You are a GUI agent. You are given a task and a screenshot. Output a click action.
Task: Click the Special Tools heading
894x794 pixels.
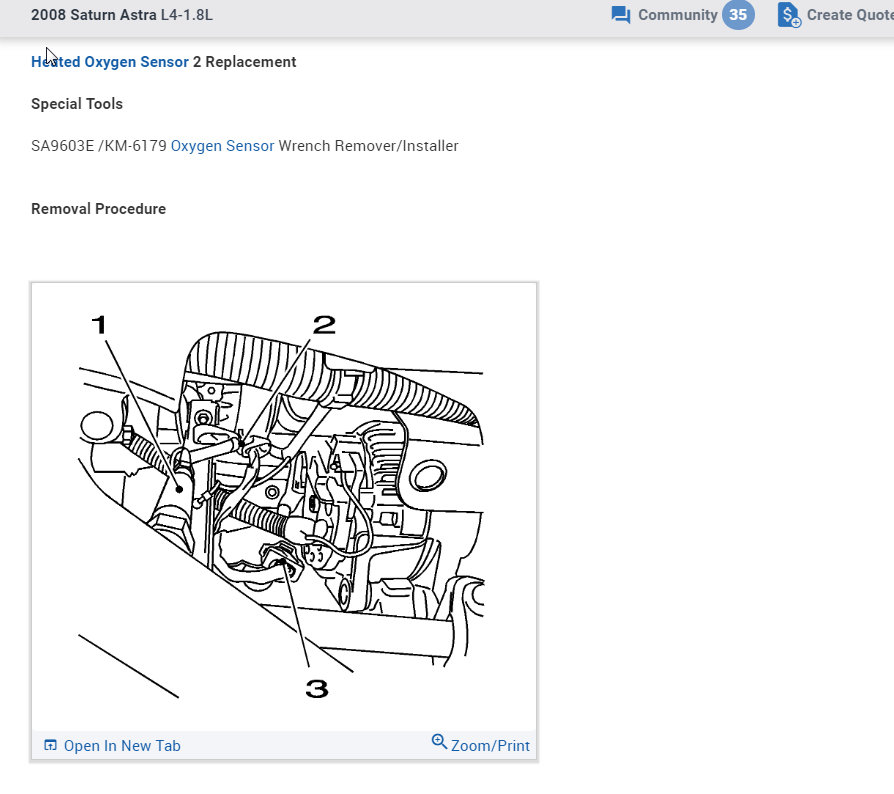pyautogui.click(x=77, y=104)
